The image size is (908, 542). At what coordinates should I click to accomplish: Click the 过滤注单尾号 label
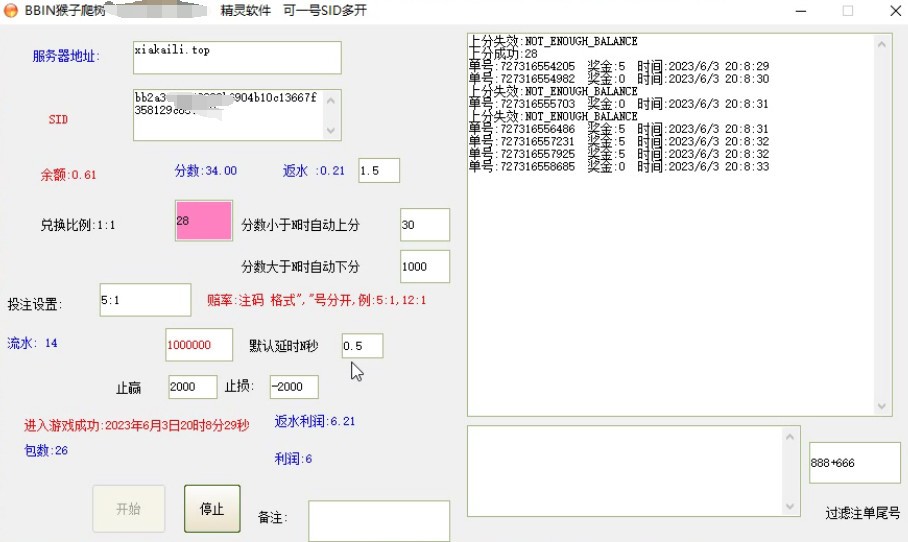(863, 513)
